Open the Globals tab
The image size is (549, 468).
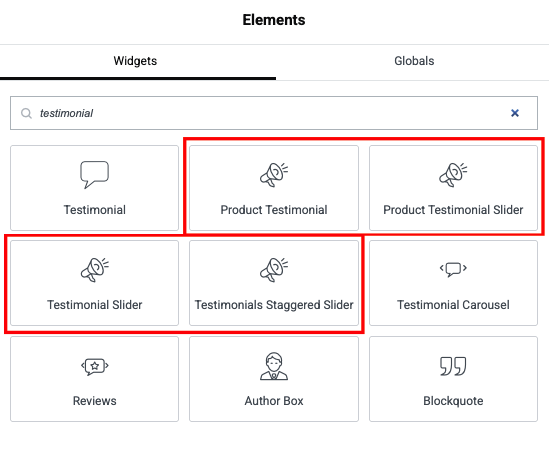click(x=414, y=61)
